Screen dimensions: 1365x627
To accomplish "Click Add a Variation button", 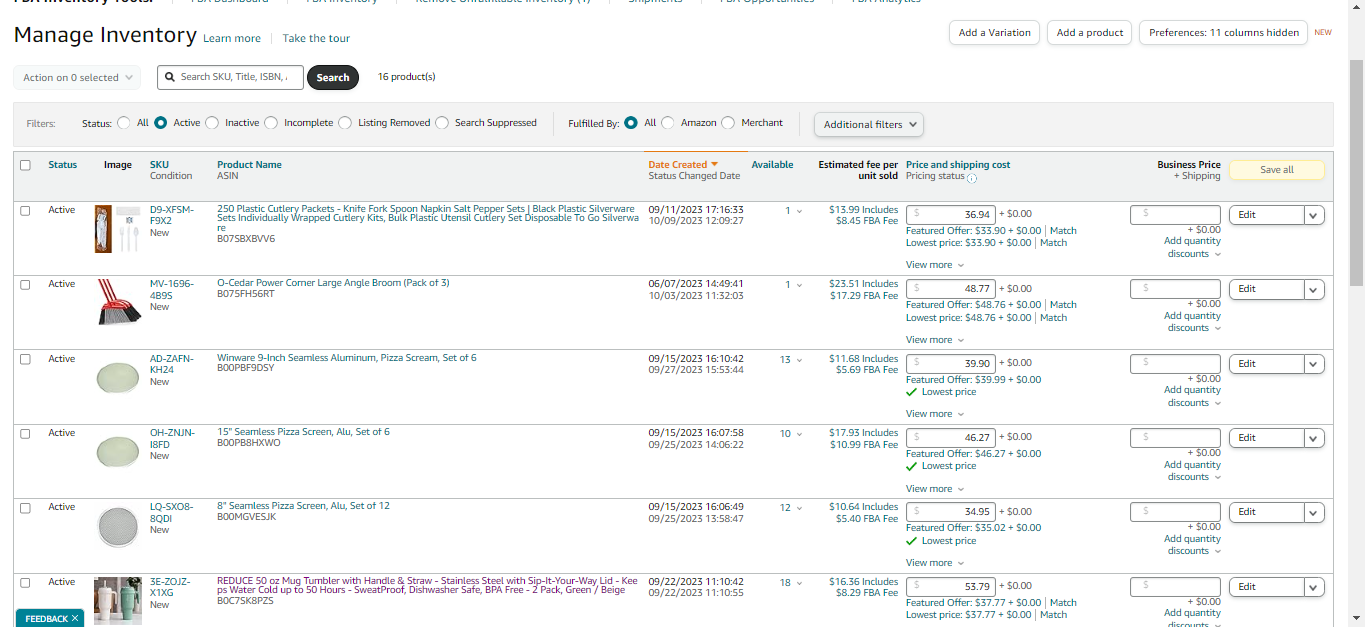I will [x=994, y=32].
